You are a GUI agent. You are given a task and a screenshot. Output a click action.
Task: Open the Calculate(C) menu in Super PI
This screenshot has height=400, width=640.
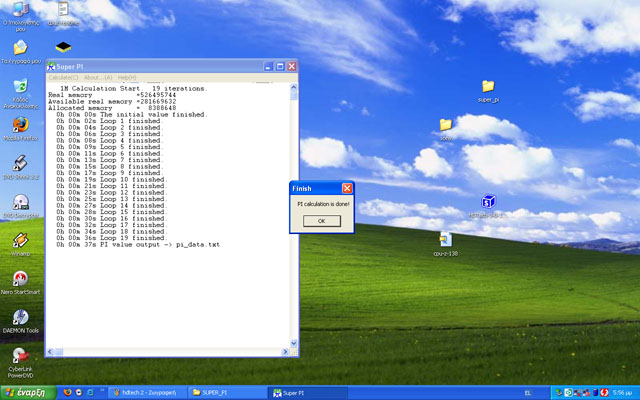tap(63, 78)
